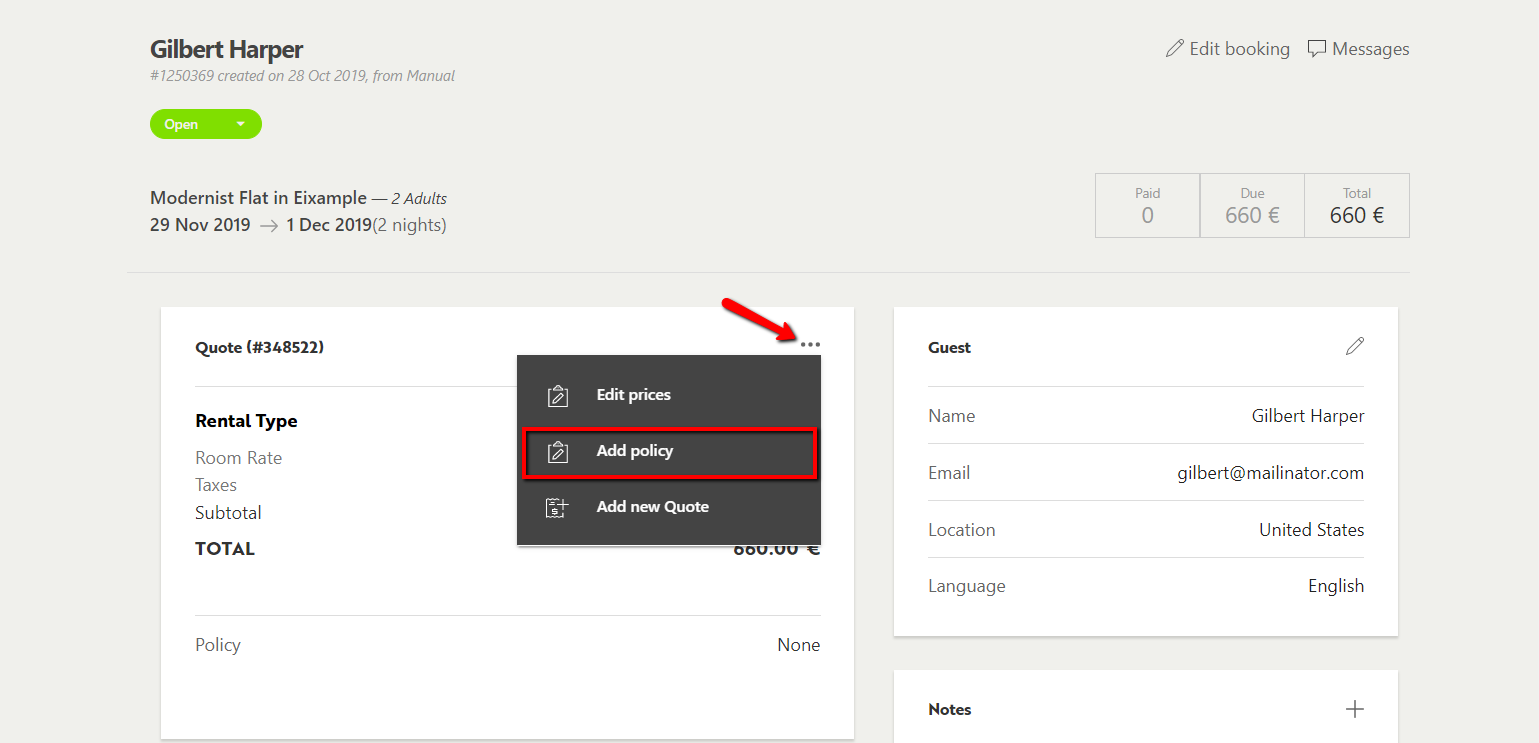Click the Rental Type heading

[x=246, y=421]
